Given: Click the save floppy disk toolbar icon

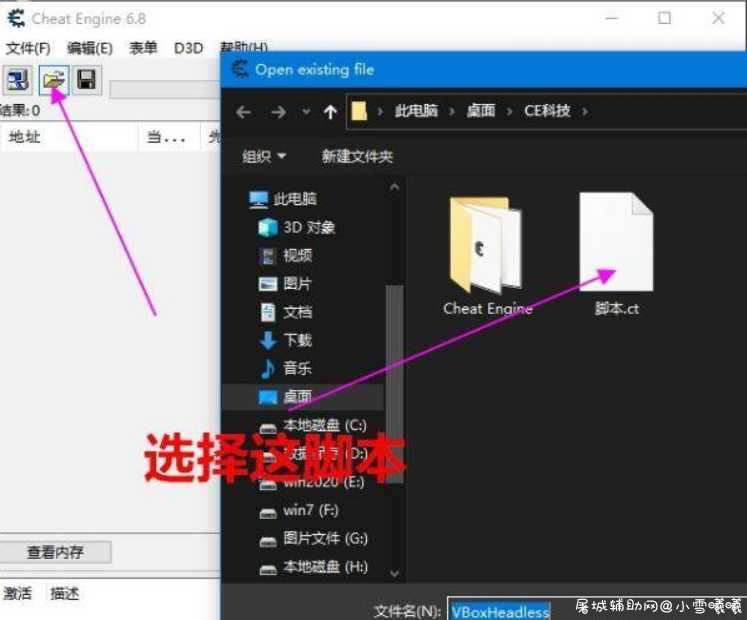Looking at the screenshot, I should [x=87, y=80].
